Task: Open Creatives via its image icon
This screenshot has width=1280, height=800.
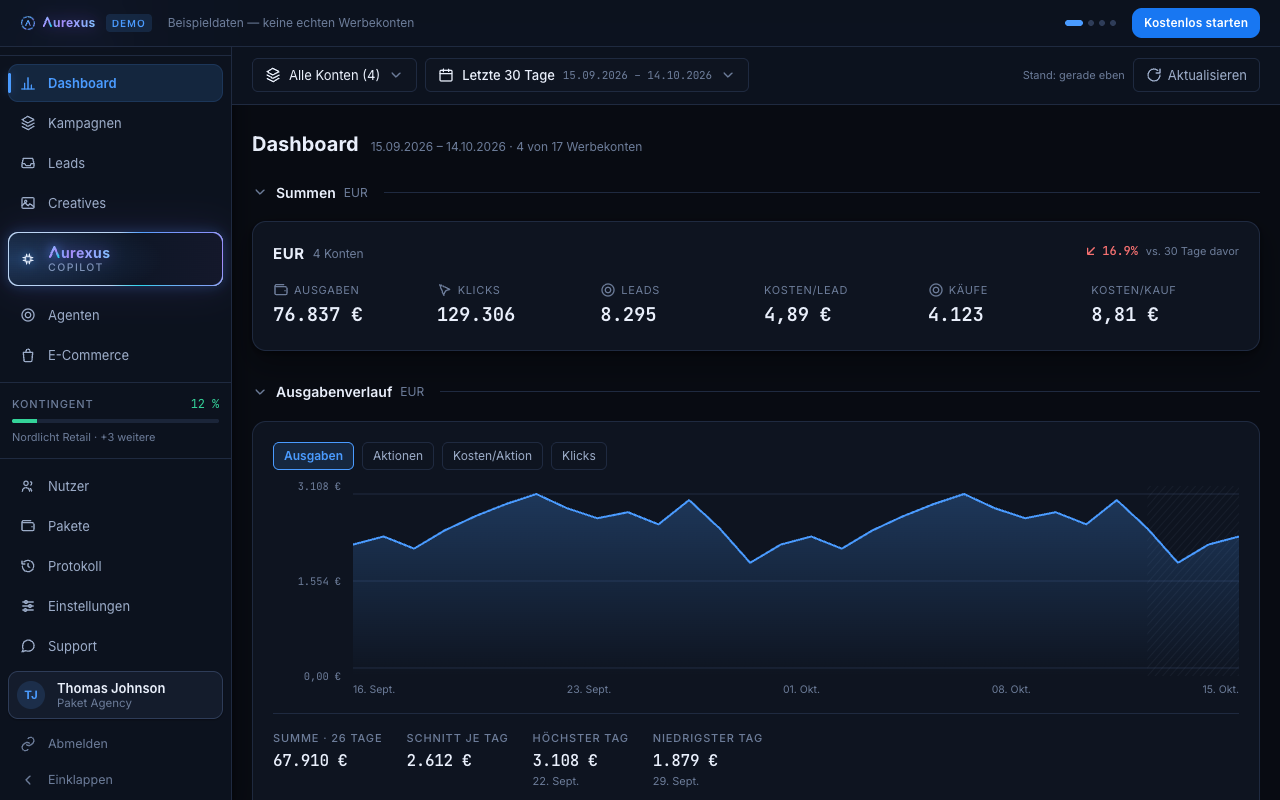Action: click(x=28, y=203)
